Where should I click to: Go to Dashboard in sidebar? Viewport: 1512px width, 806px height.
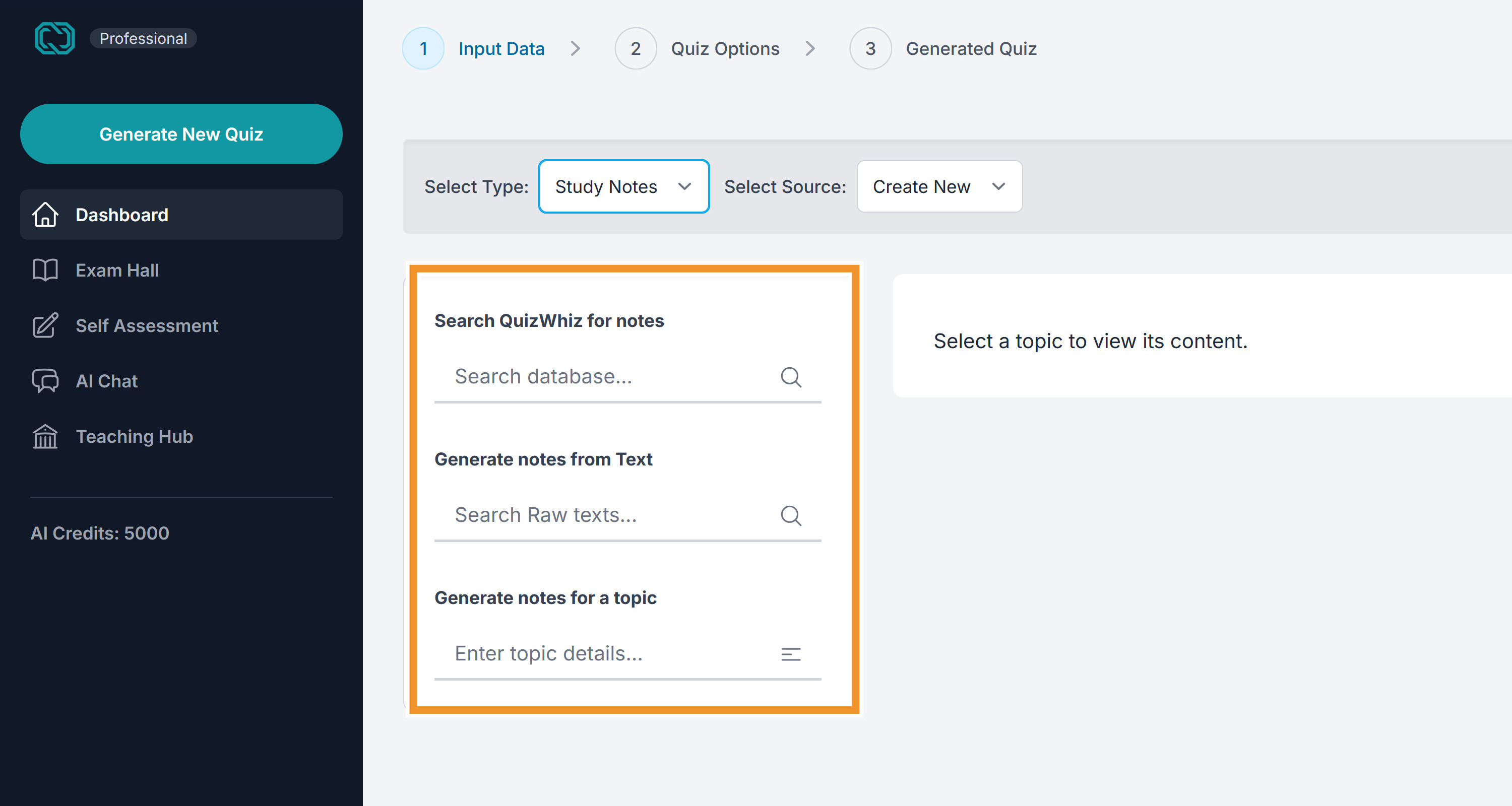[181, 215]
